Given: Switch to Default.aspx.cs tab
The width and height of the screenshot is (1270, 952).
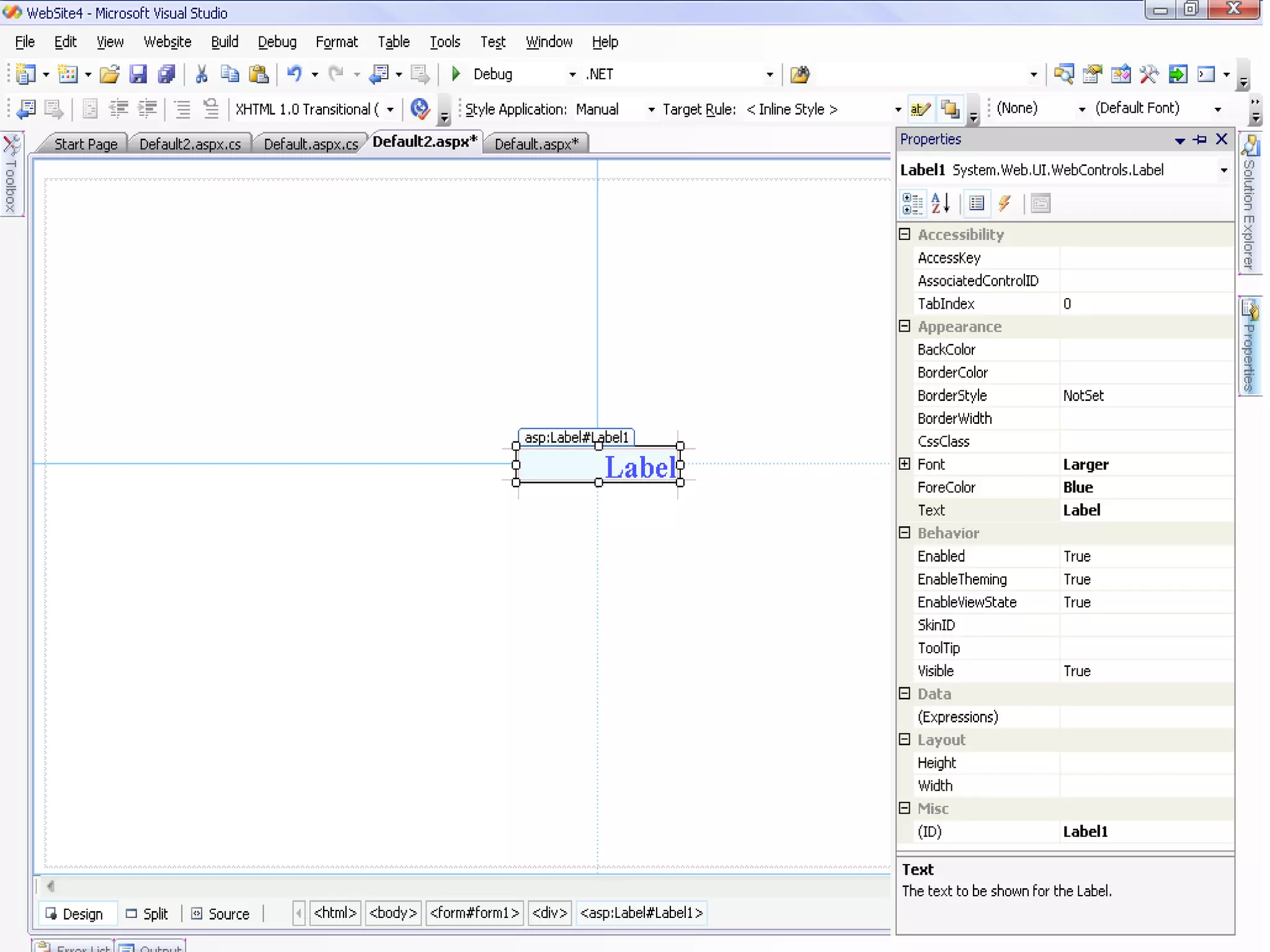Looking at the screenshot, I should (x=311, y=144).
